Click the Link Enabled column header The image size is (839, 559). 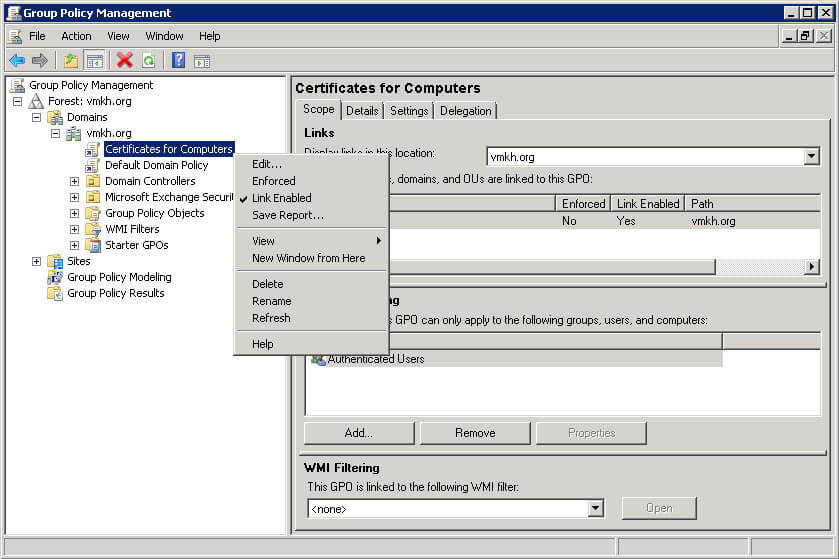(x=648, y=204)
